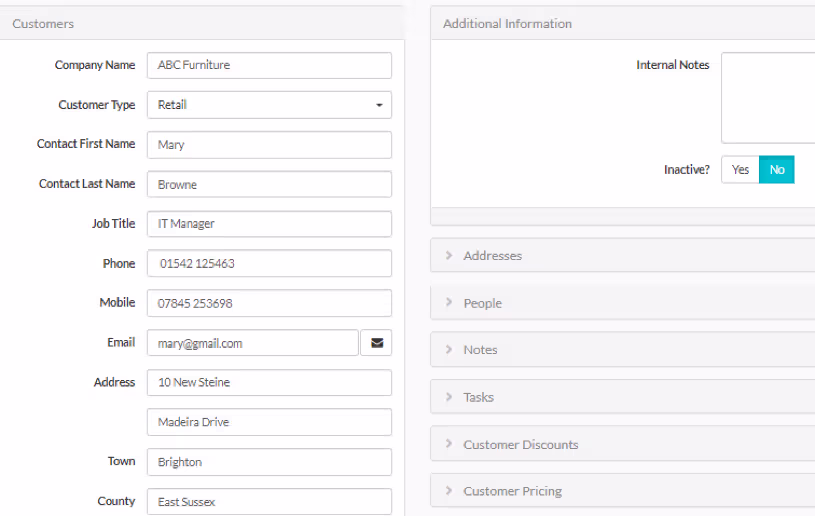This screenshot has height=516, width=815.
Task: Focus the Contact Last Name field
Action: click(269, 184)
